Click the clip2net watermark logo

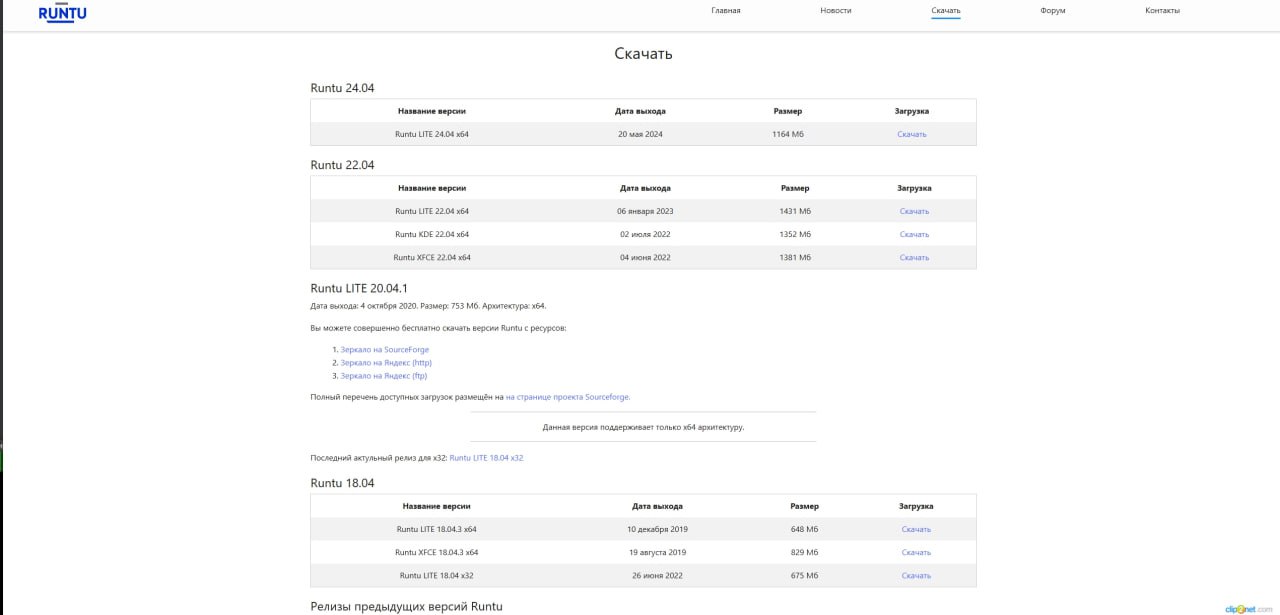[1249, 607]
